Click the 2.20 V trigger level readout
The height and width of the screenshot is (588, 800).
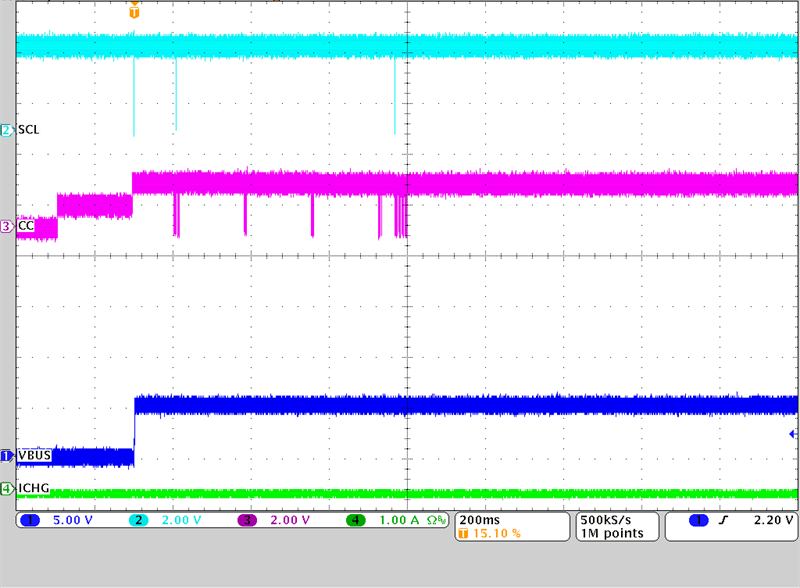pos(773,521)
